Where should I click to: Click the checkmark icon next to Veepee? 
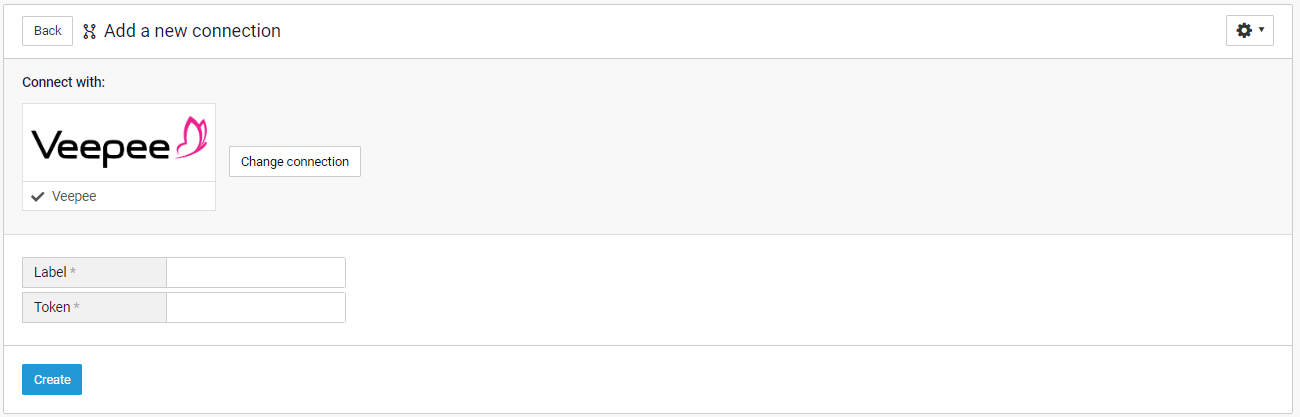tap(38, 197)
